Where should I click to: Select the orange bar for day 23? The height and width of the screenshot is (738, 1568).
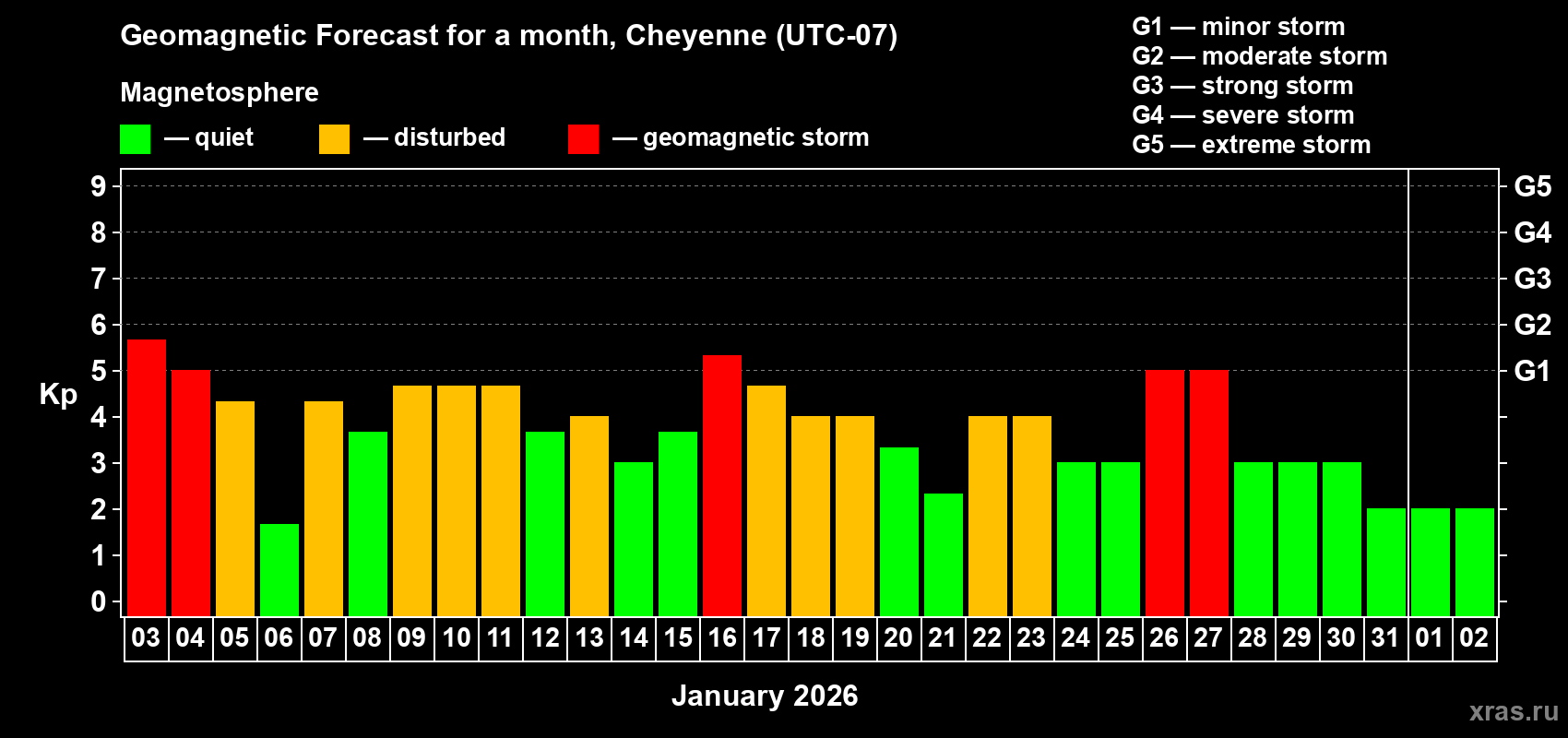coord(1032,517)
